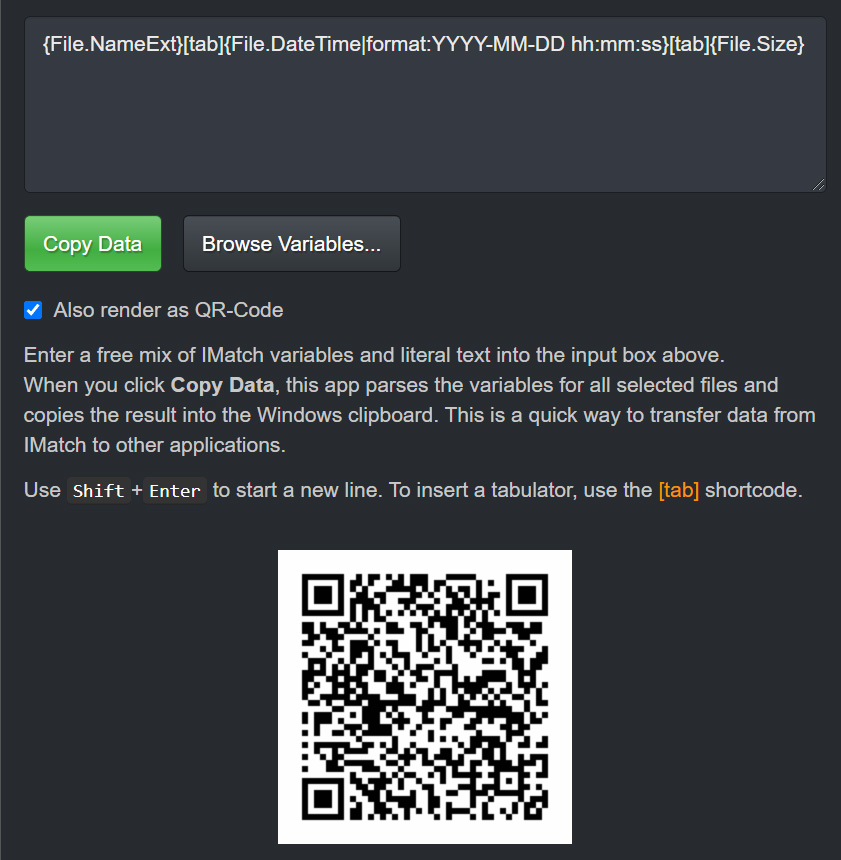
Task: Click {File.NameExt} variable in the input box
Action: [112, 44]
